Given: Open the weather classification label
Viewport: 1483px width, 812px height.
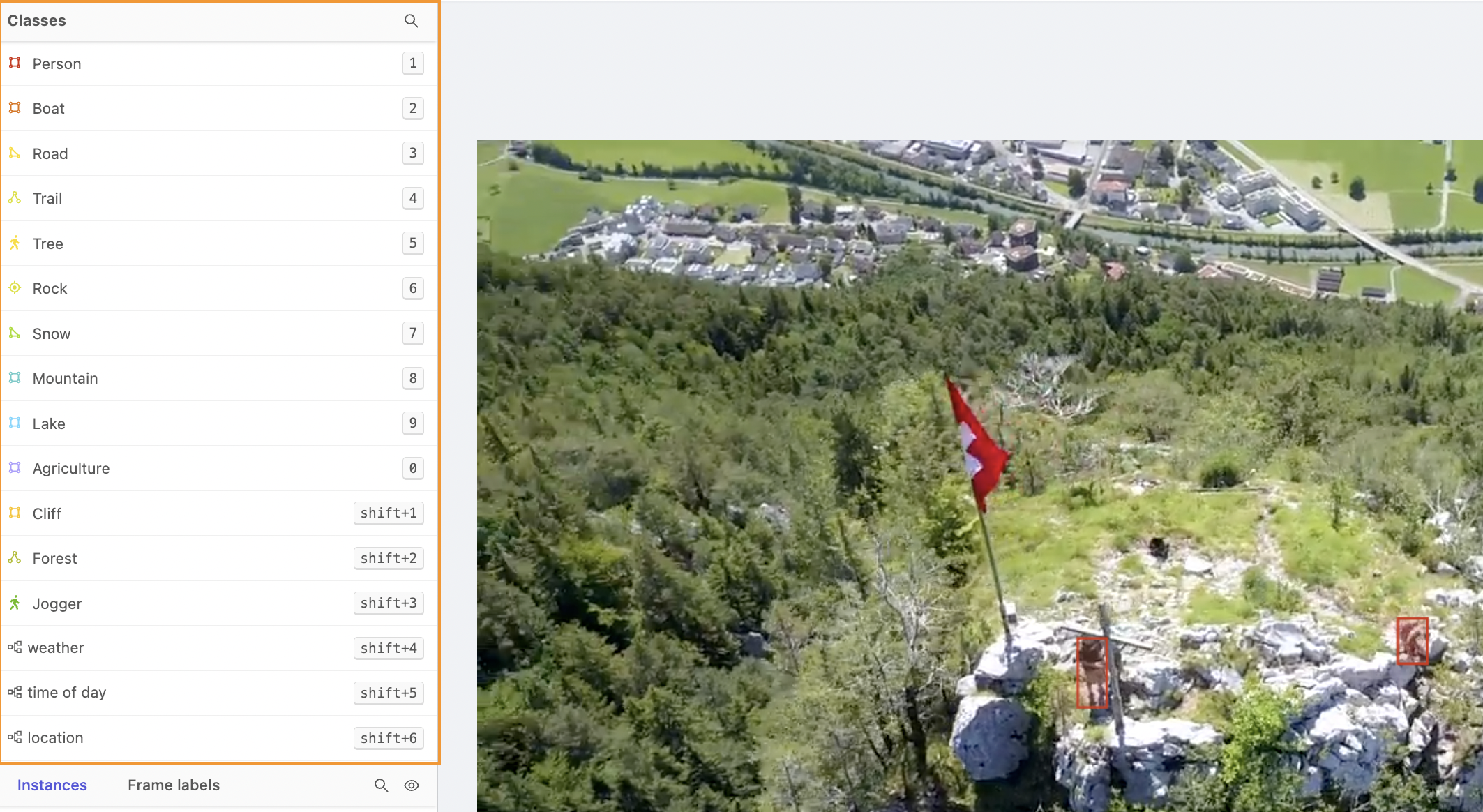Looking at the screenshot, I should pyautogui.click(x=56, y=647).
